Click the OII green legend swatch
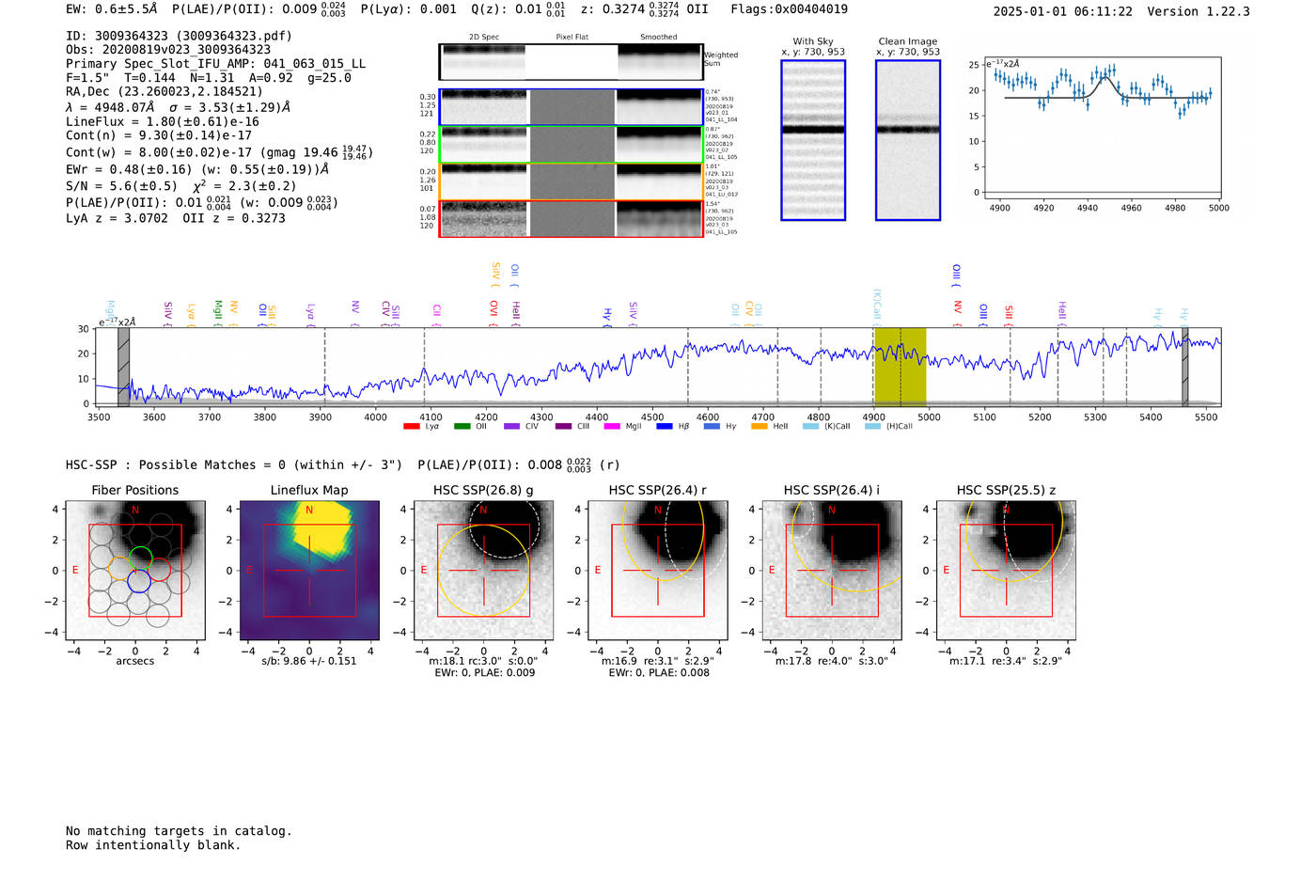 point(462,427)
